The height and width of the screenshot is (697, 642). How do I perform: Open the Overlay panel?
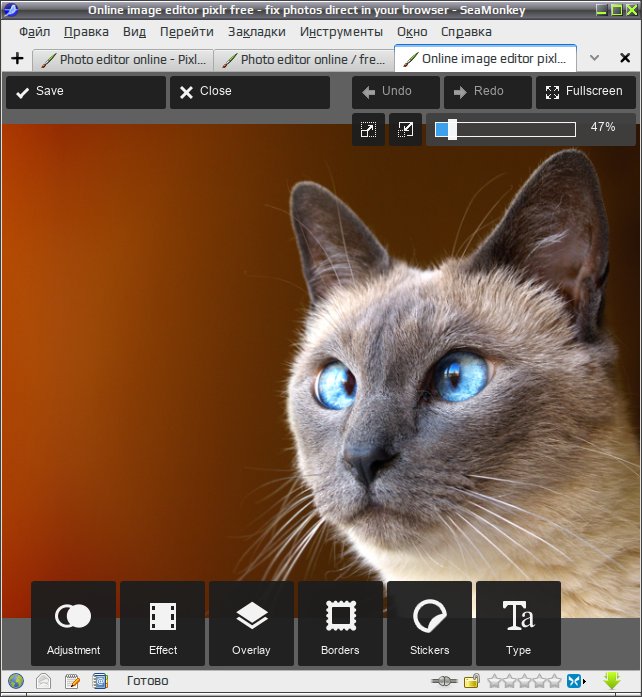point(251,623)
